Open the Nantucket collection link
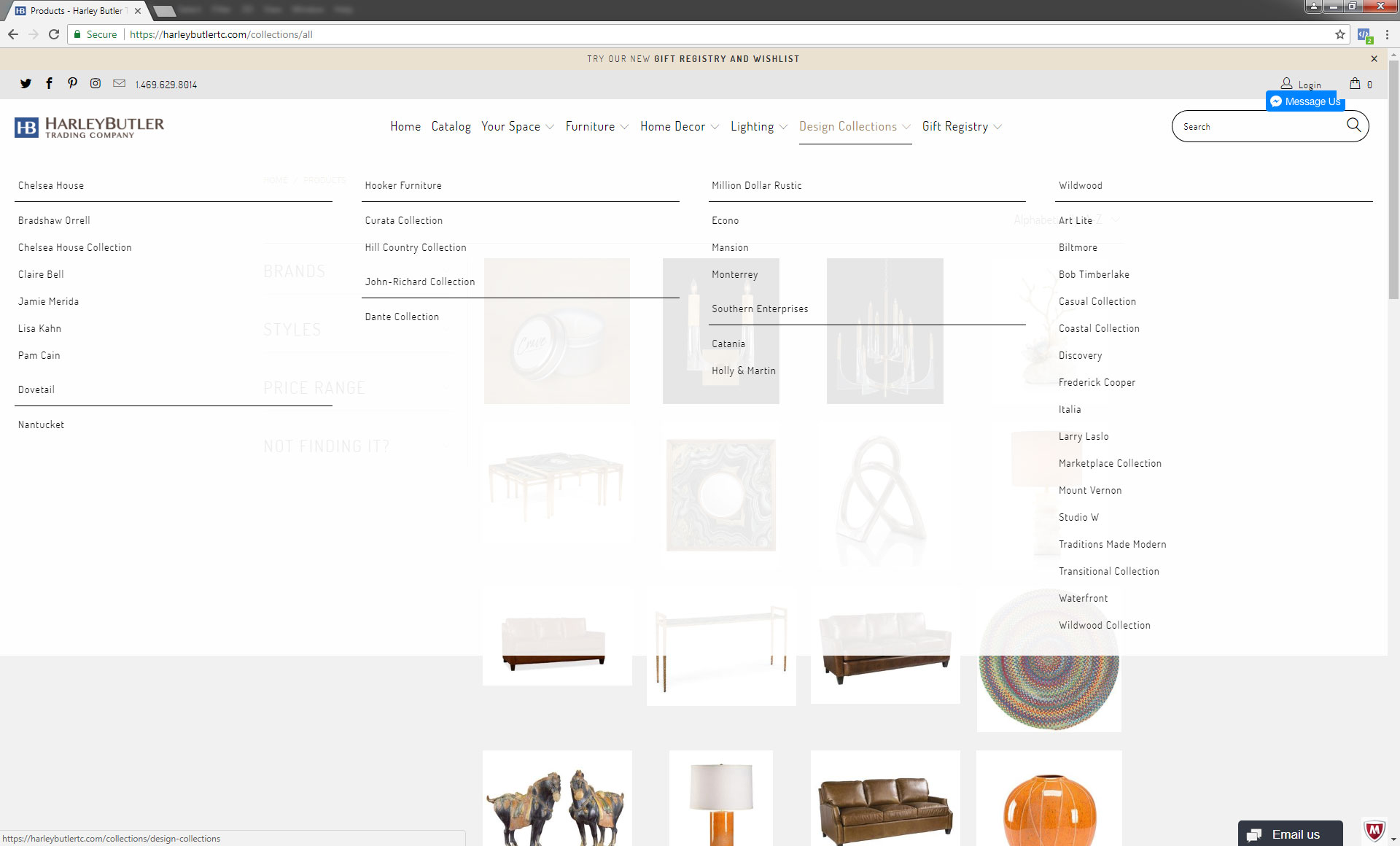The height and width of the screenshot is (846, 1400). 41,424
